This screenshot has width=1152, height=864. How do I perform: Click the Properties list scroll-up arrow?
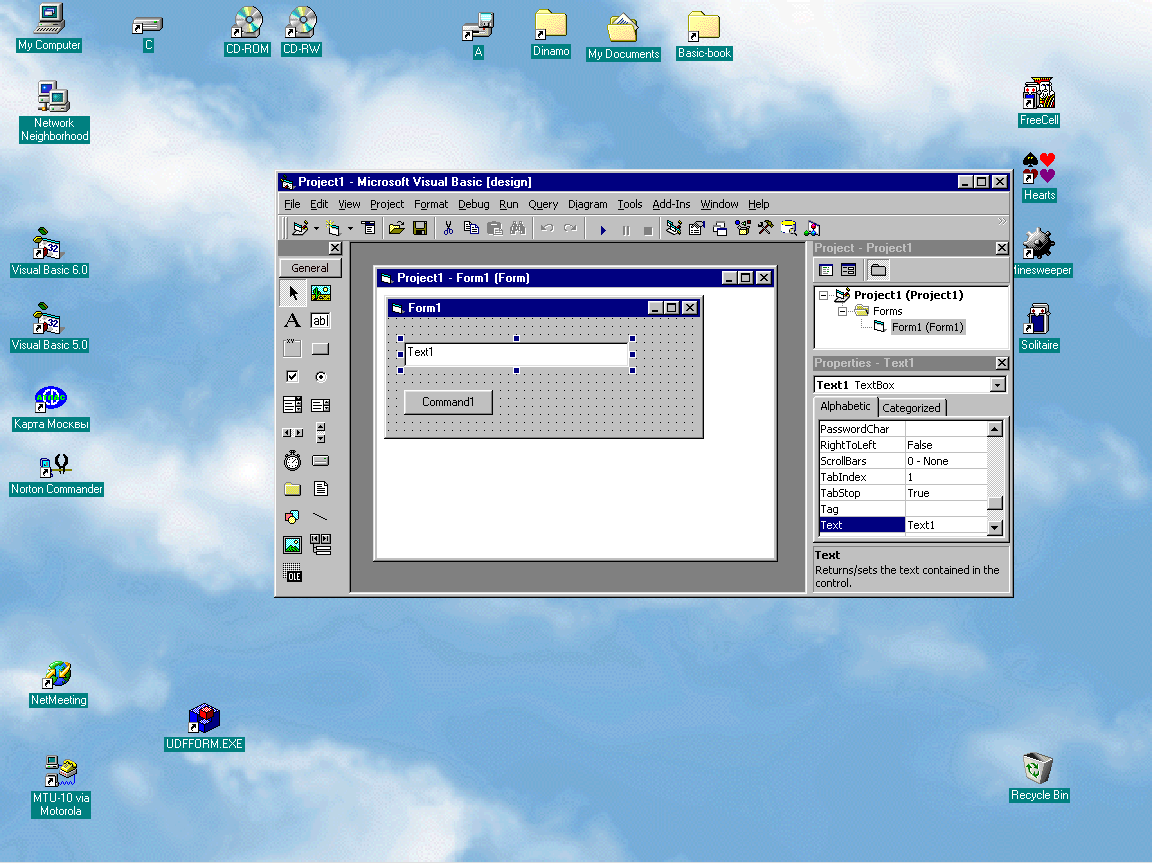995,429
